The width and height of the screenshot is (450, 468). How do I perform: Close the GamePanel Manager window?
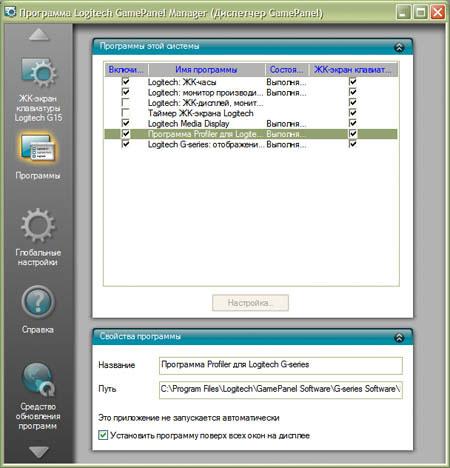[438, 12]
